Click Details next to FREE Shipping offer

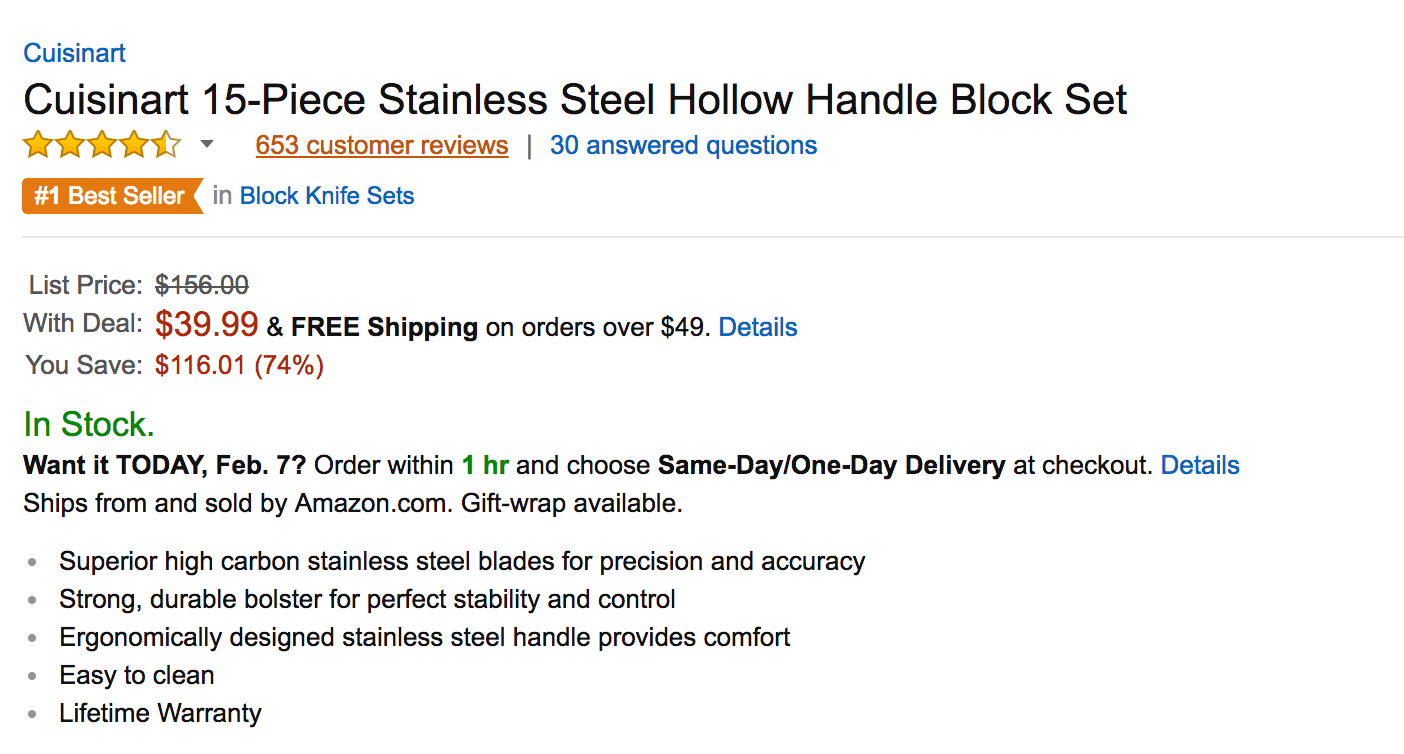[x=757, y=327]
